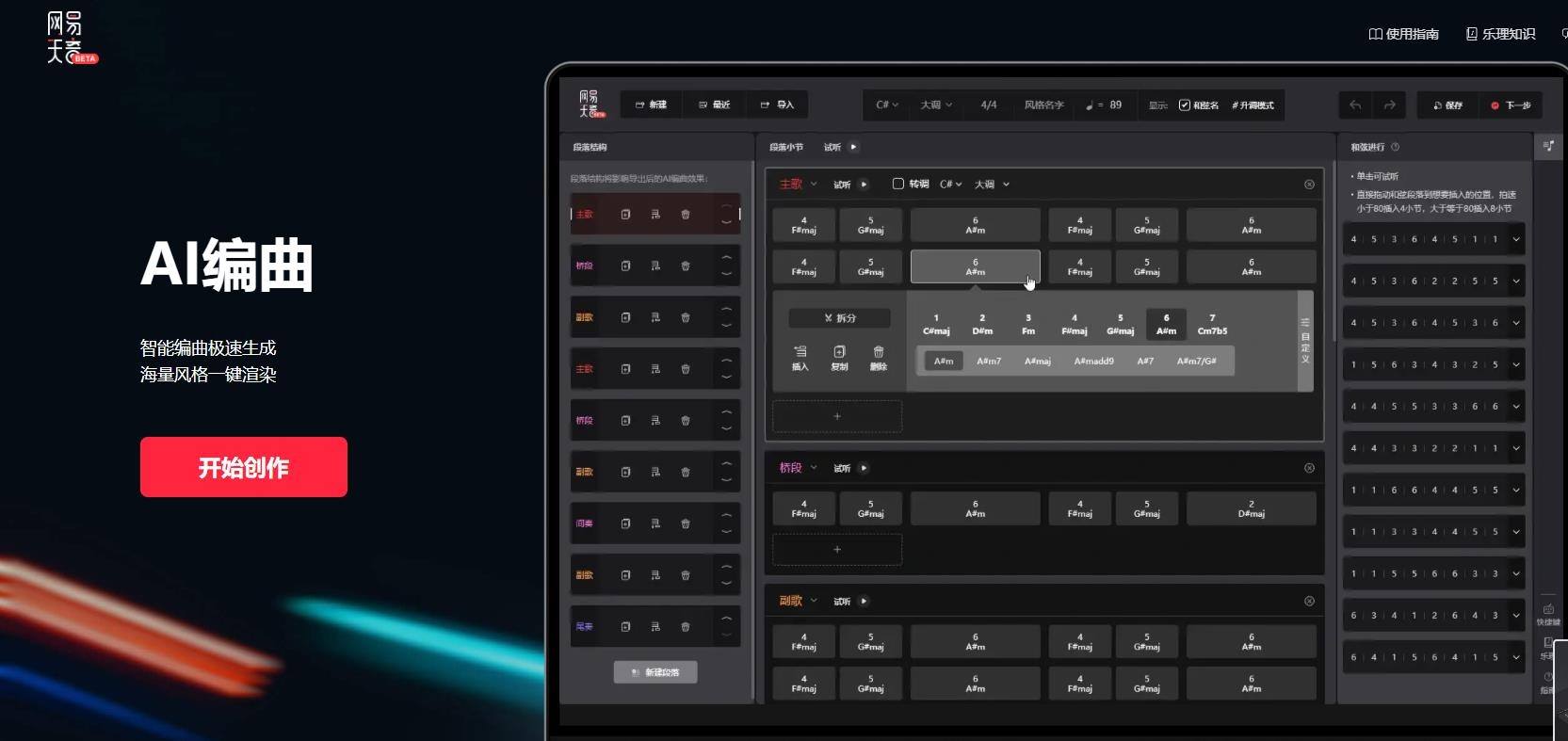Click the 删除 delete trash icon in chord popup

point(879,358)
